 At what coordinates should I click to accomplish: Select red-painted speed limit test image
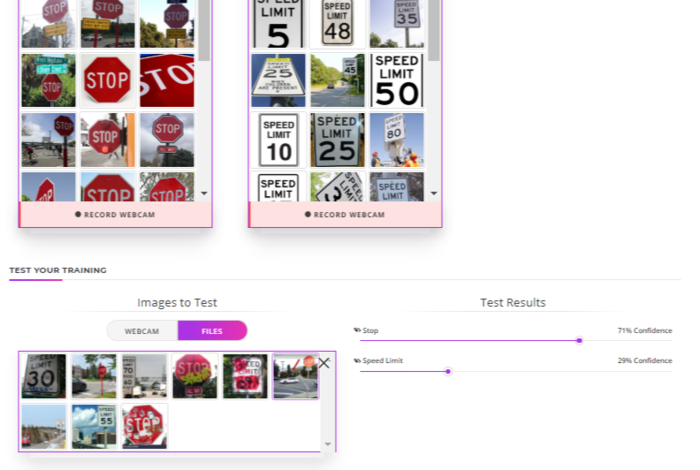click(x=245, y=376)
